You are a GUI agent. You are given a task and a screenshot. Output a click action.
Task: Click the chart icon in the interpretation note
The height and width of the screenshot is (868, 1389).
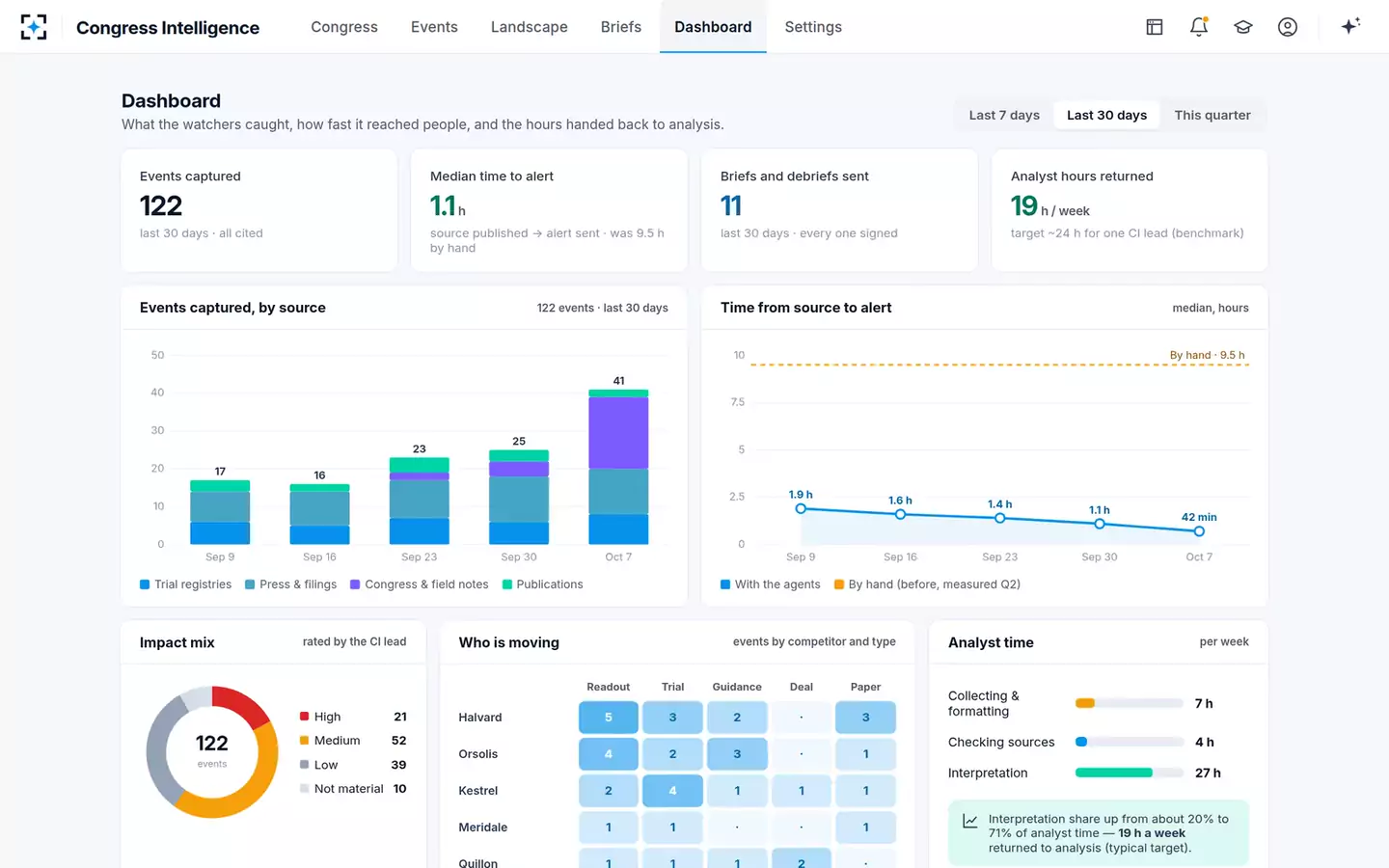[x=970, y=822]
